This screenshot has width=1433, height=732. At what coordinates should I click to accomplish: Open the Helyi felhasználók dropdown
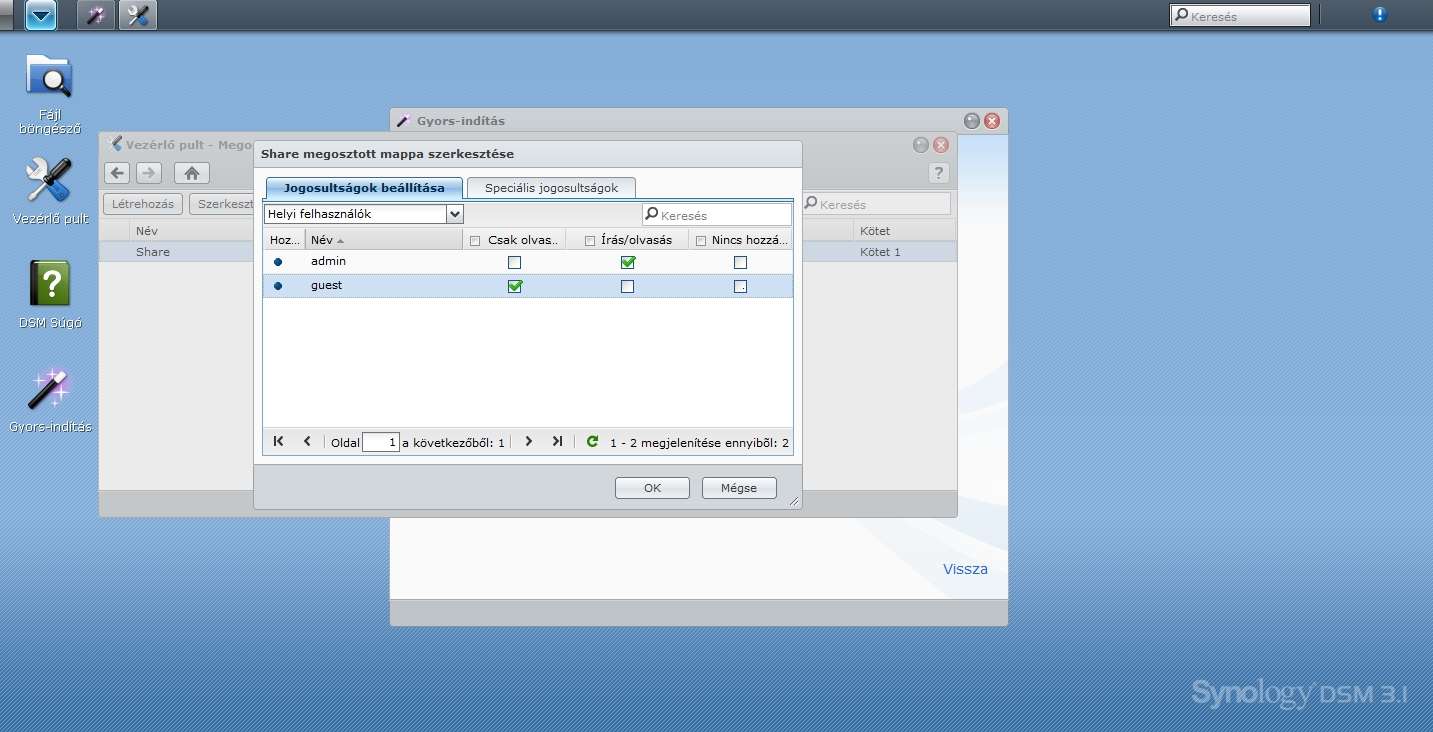(454, 214)
